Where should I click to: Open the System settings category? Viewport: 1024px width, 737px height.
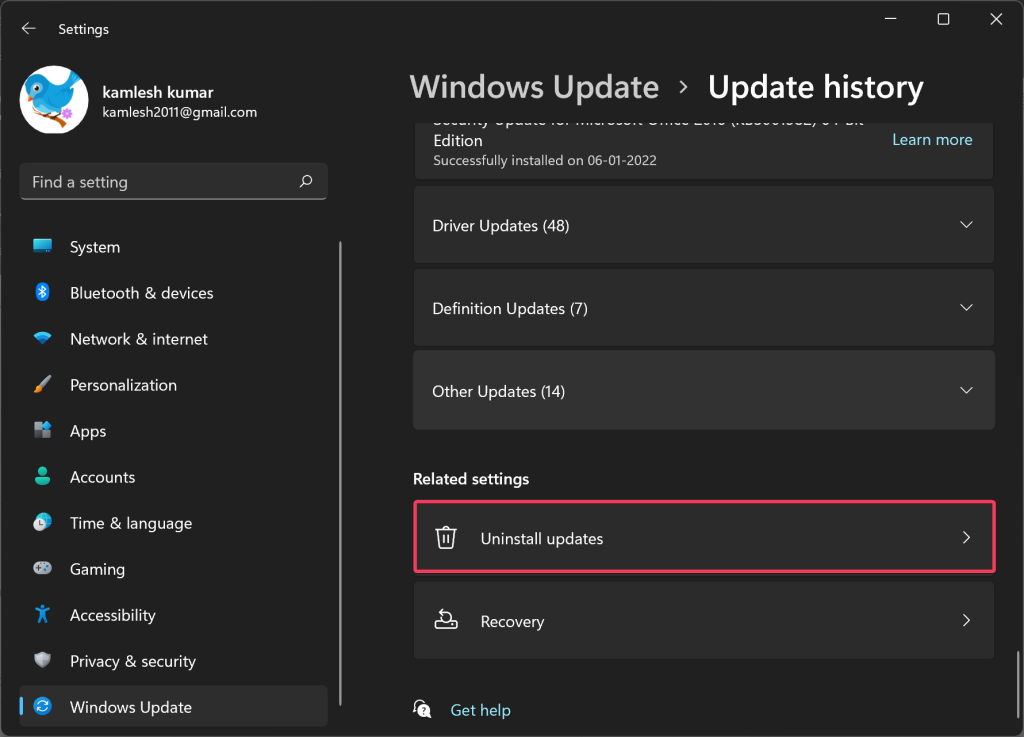pos(173,247)
